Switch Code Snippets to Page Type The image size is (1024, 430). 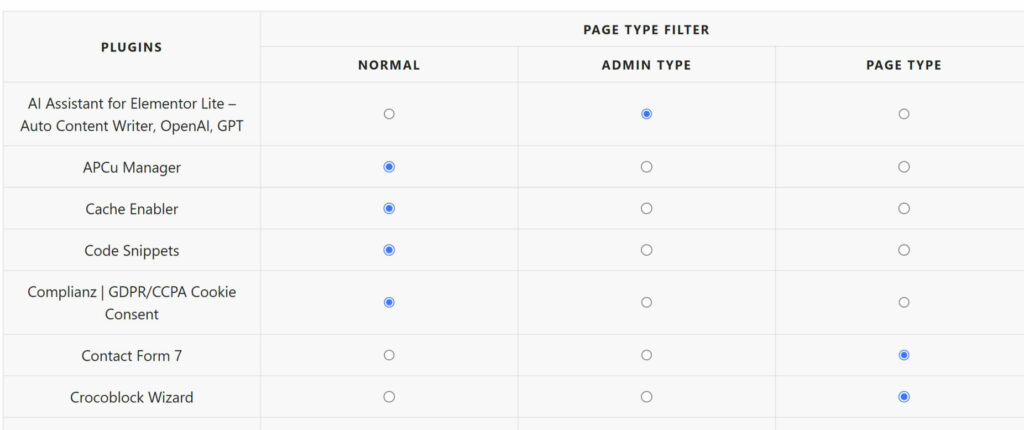pos(904,250)
